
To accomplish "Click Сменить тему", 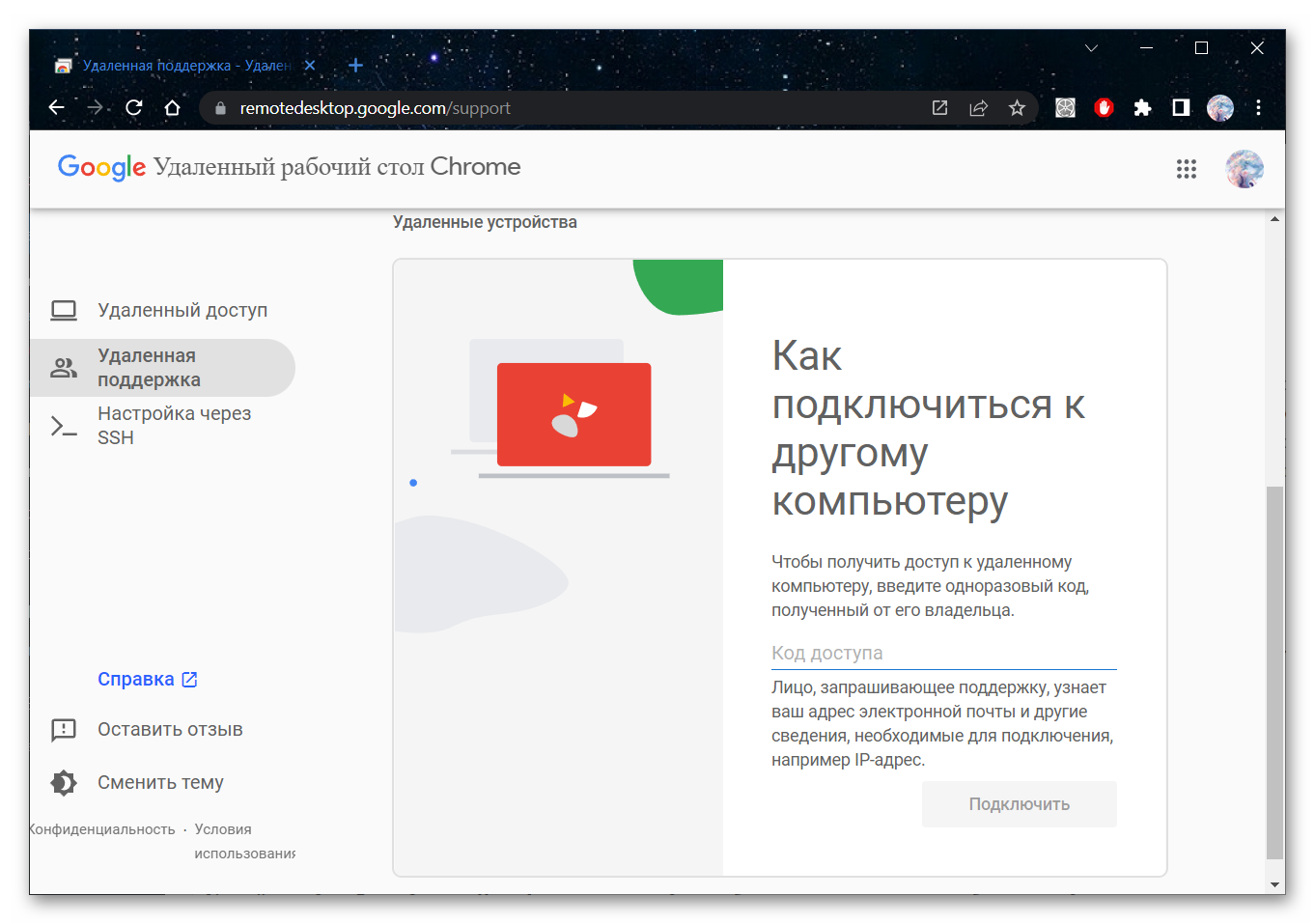I will (160, 782).
